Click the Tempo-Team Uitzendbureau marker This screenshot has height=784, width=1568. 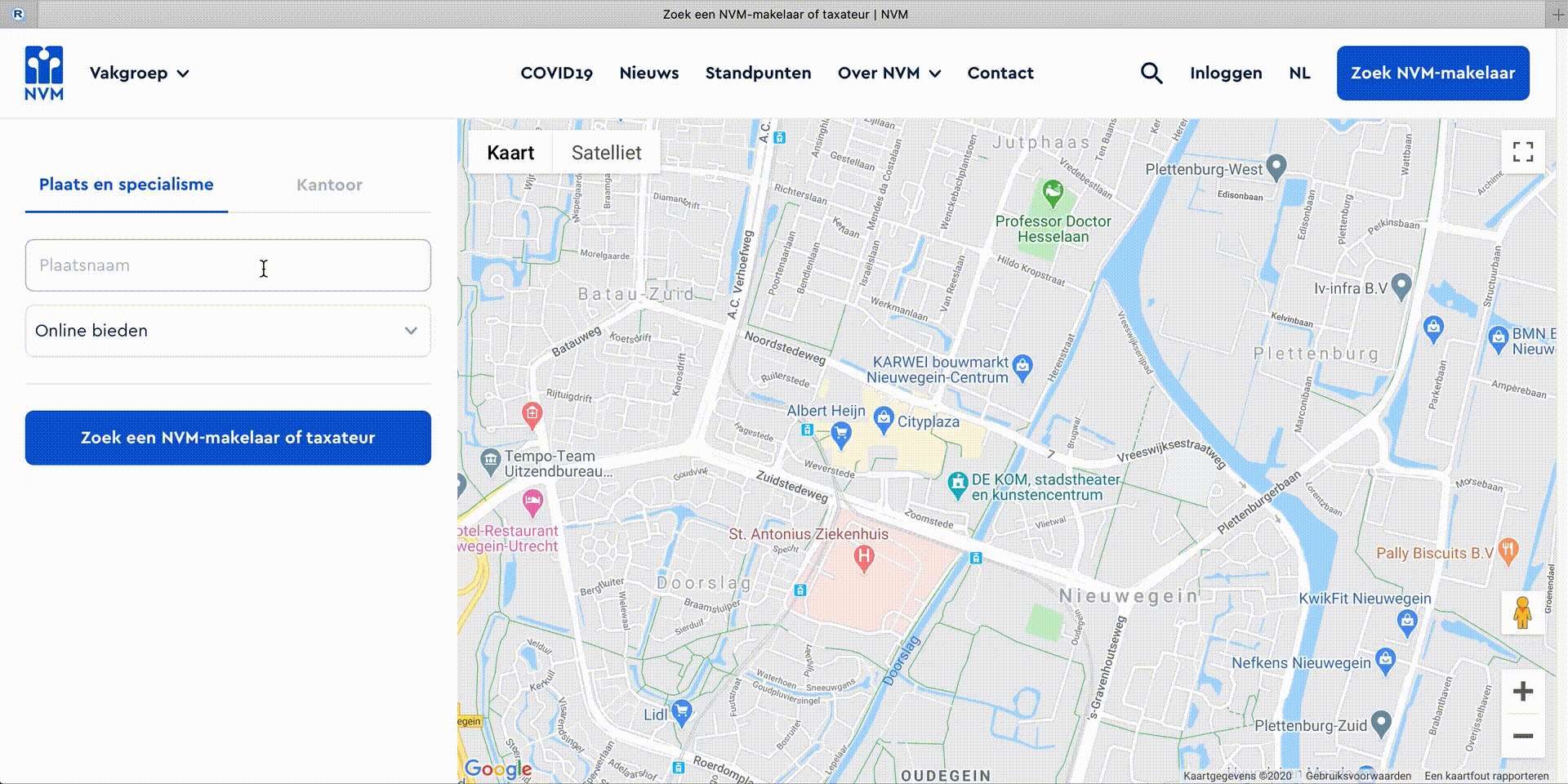490,462
